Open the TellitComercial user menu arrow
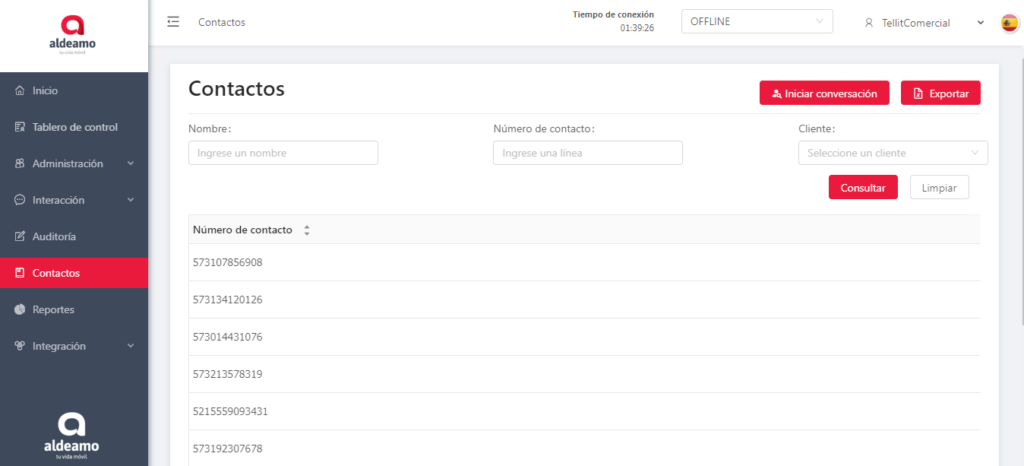Screen dimensions: 1024x466 point(980,23)
